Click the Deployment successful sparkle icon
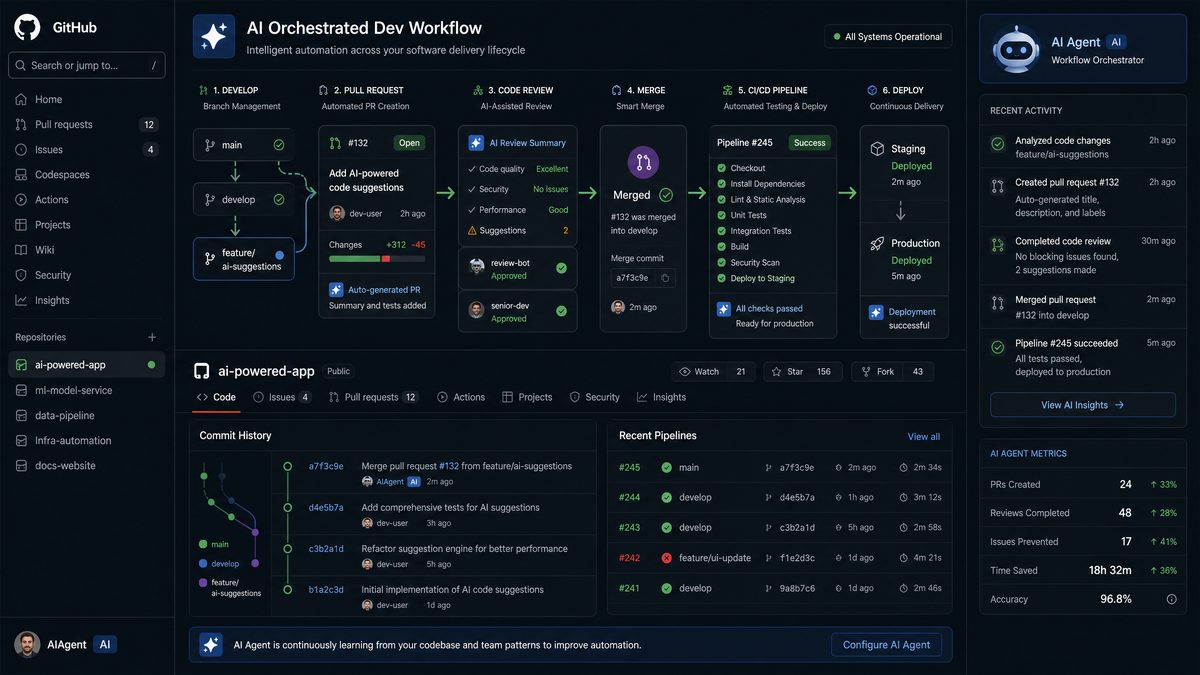The height and width of the screenshot is (675, 1200). (876, 312)
